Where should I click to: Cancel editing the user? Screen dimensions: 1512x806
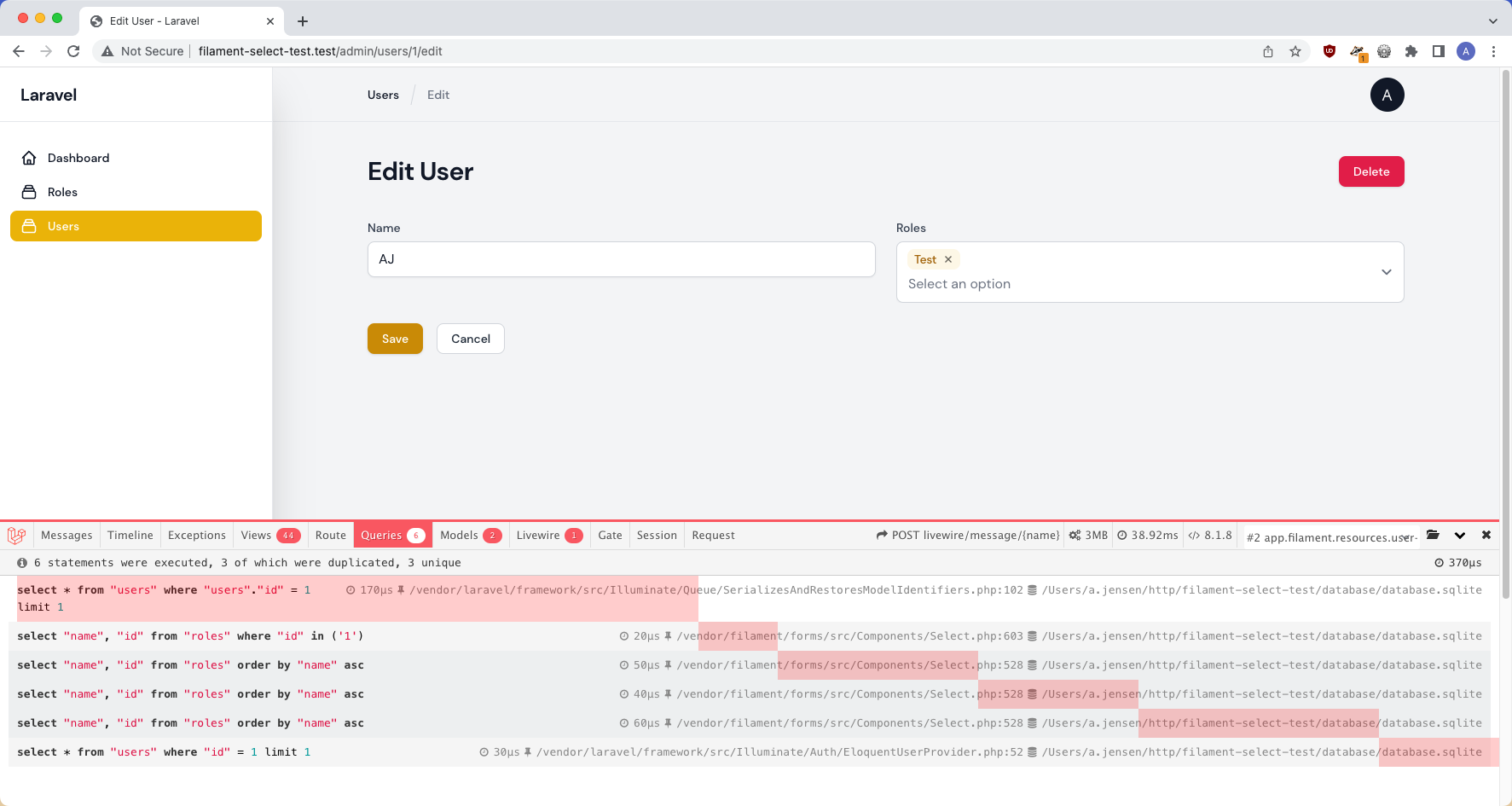(471, 339)
